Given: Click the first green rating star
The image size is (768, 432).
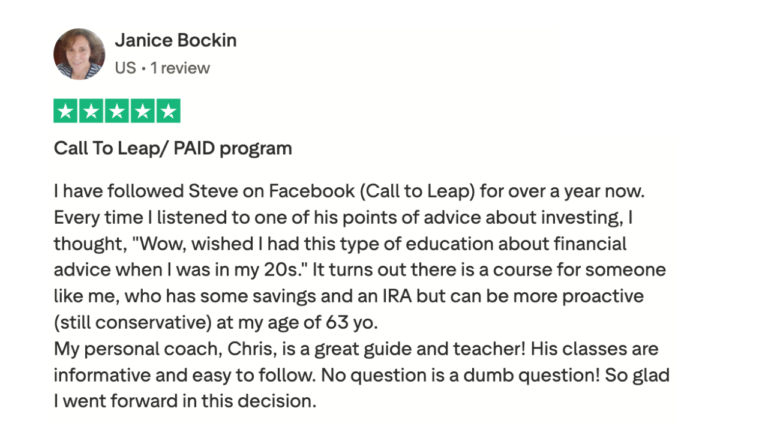Looking at the screenshot, I should [65, 111].
